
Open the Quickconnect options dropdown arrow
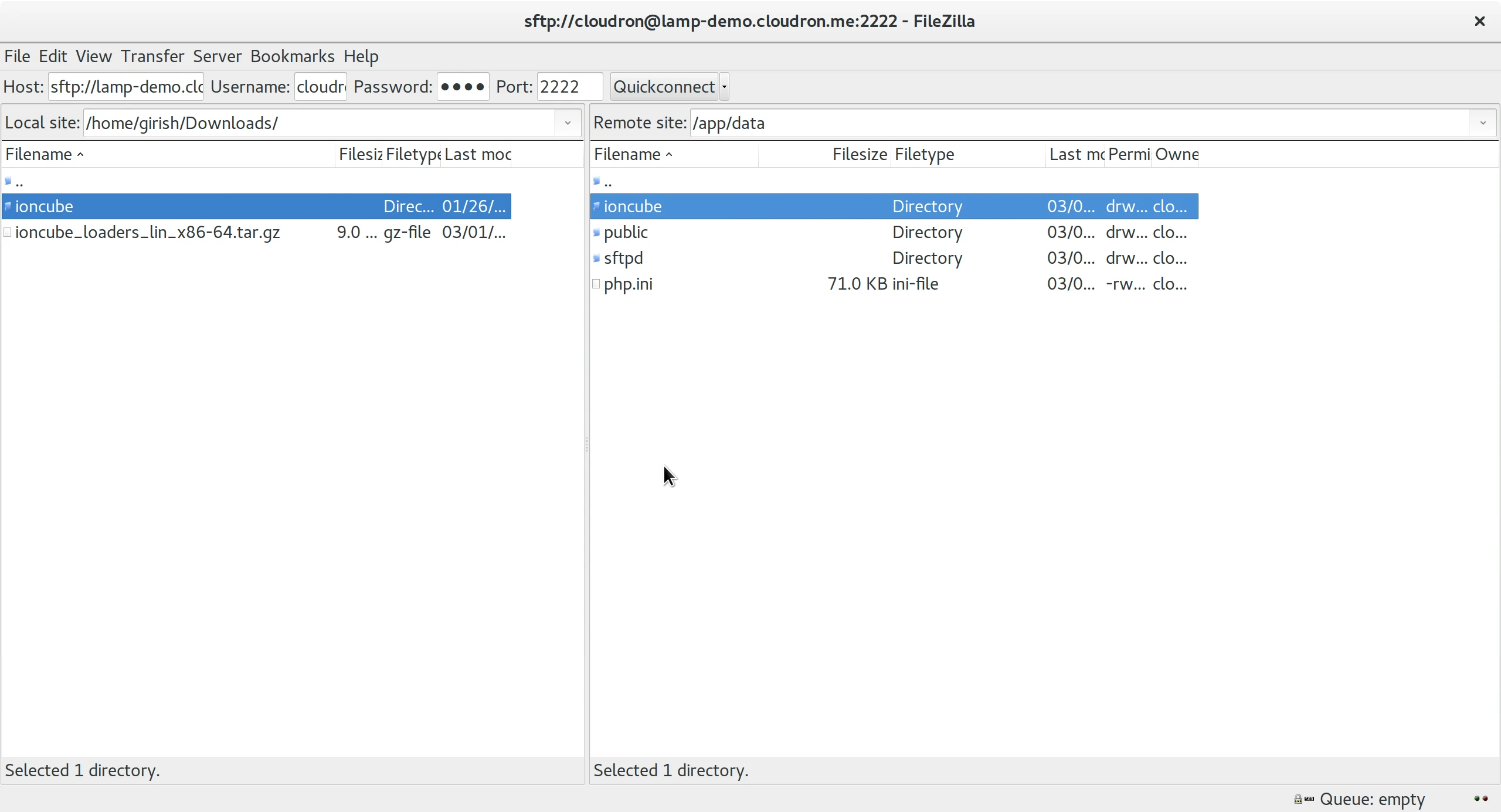click(x=724, y=86)
